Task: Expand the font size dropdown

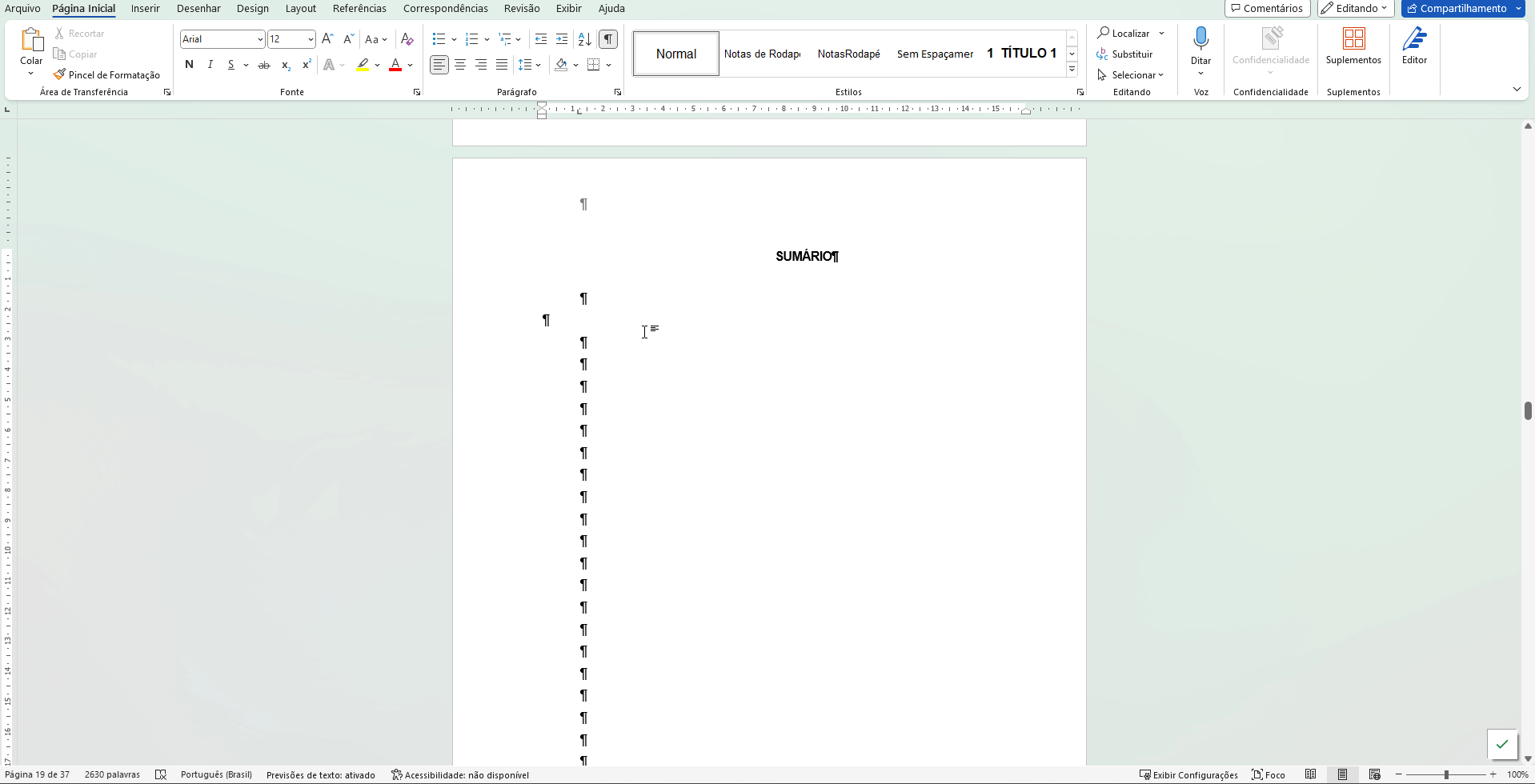Action: (x=311, y=39)
